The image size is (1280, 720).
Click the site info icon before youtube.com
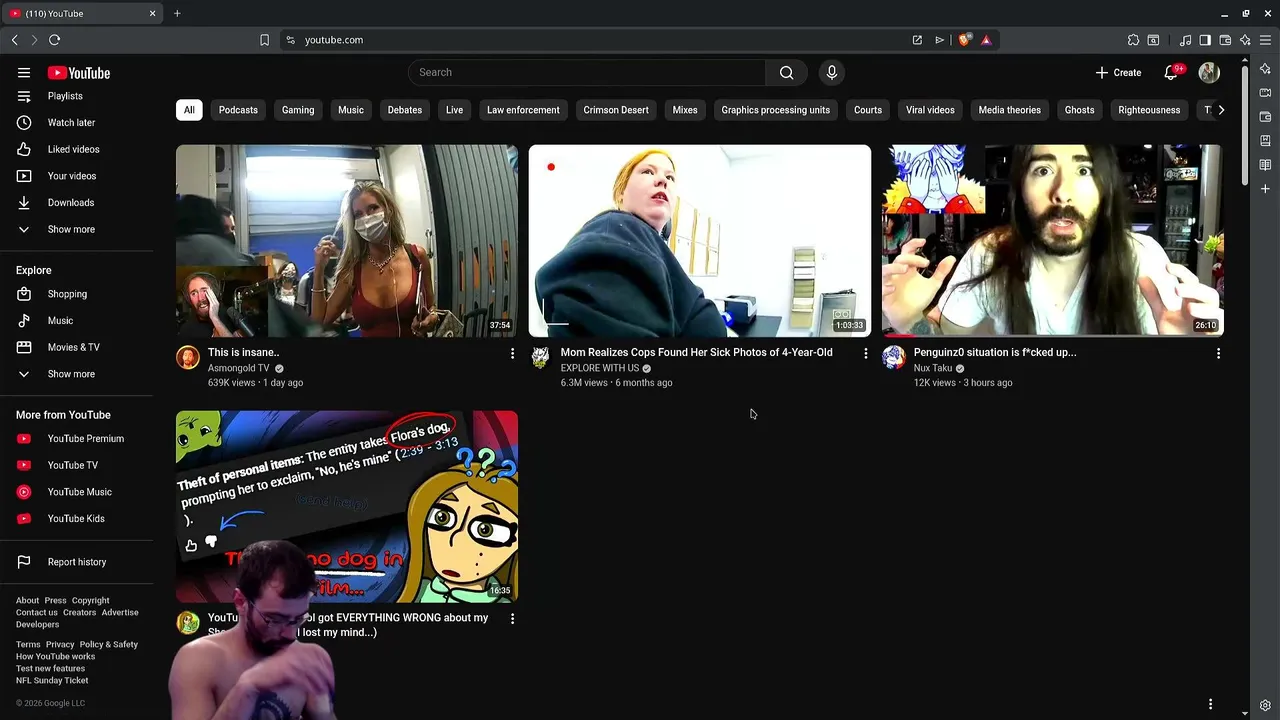coord(290,40)
